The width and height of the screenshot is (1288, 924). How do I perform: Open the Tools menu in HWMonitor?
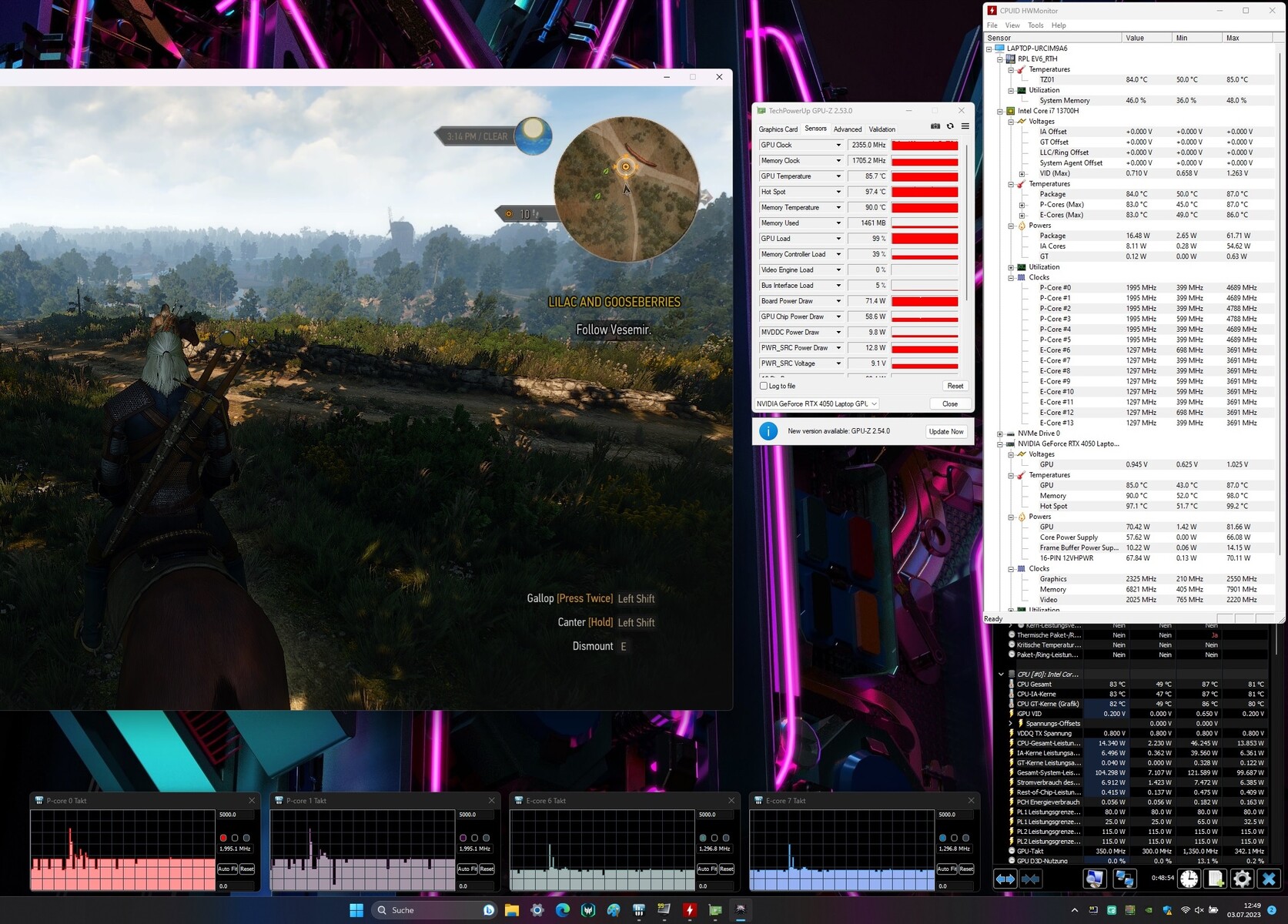pyautogui.click(x=1035, y=25)
